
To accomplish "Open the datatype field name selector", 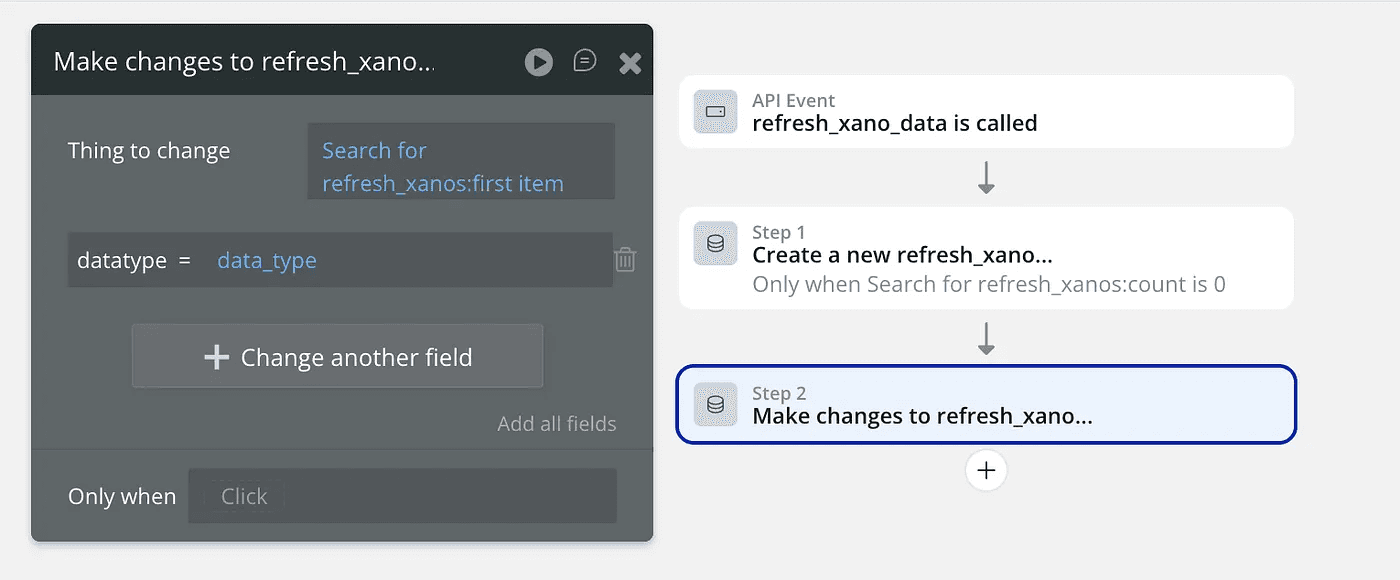I will tap(122, 260).
